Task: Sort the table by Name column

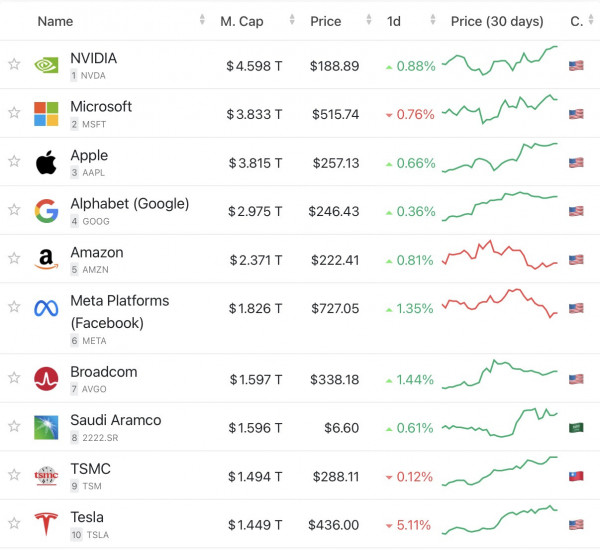Action: pos(55,21)
